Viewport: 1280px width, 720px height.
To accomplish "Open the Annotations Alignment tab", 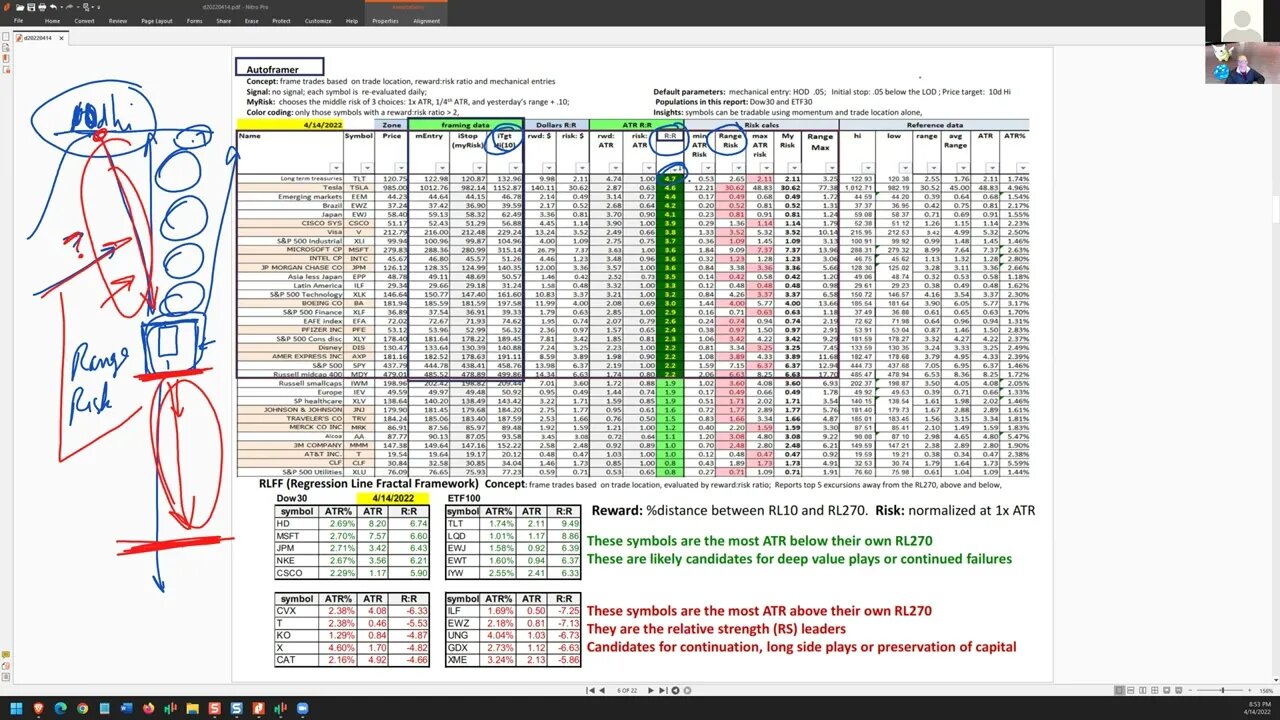I will [426, 21].
